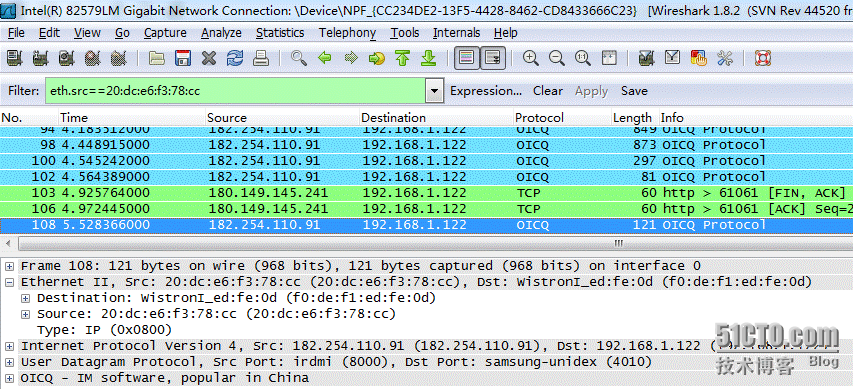Select packet 106 TCP ACK row
853x389 pixels.
coord(426,209)
